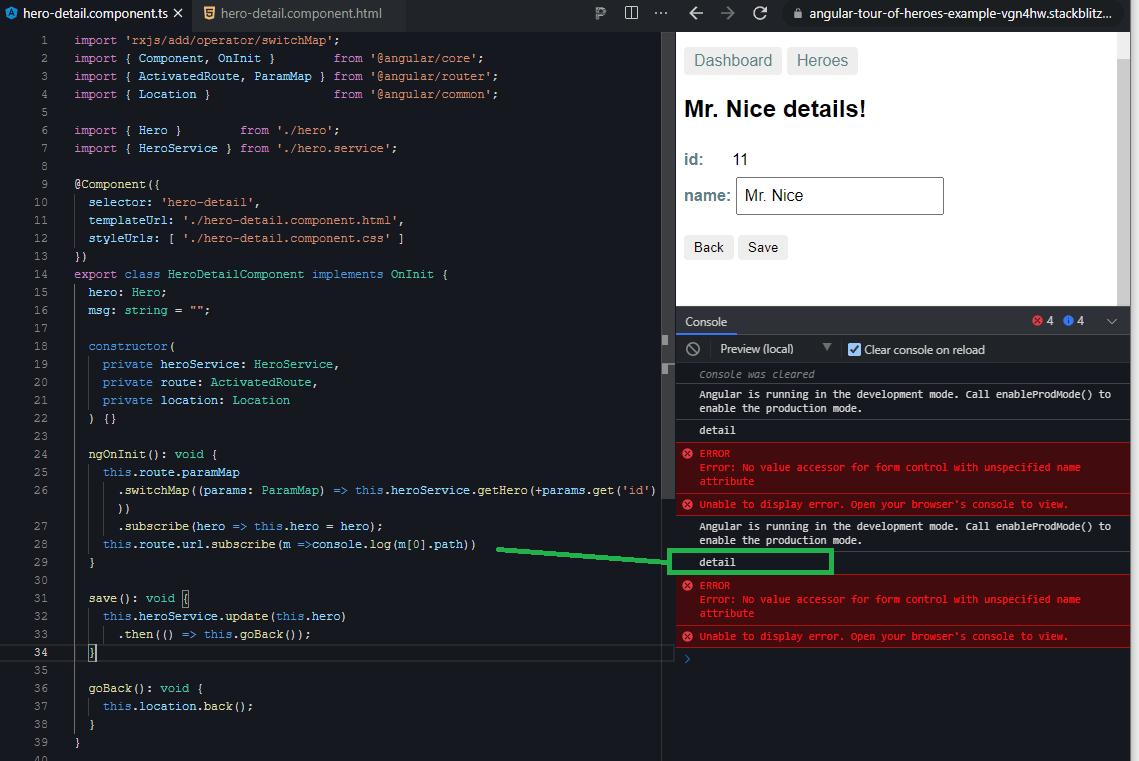Click inside the hero name input field
The image size is (1139, 761).
pyautogui.click(x=840, y=196)
